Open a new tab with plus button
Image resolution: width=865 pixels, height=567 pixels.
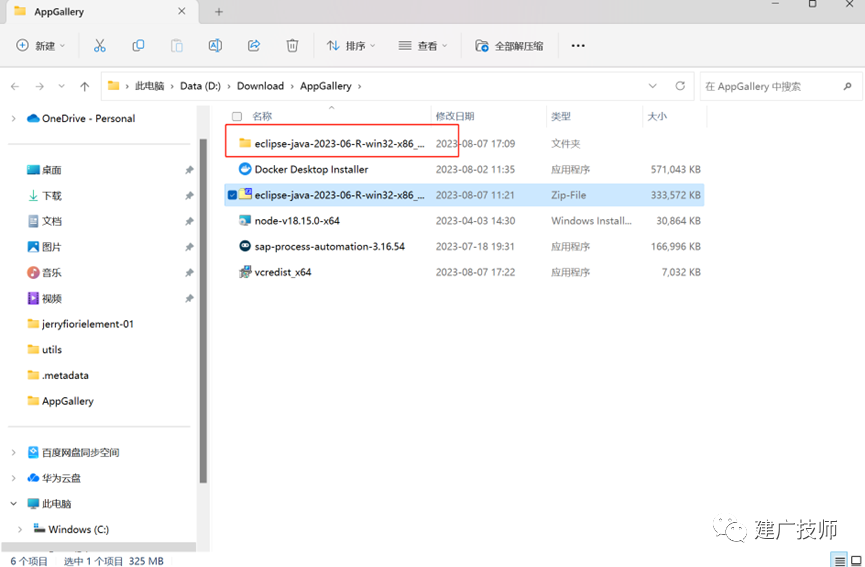pos(219,12)
